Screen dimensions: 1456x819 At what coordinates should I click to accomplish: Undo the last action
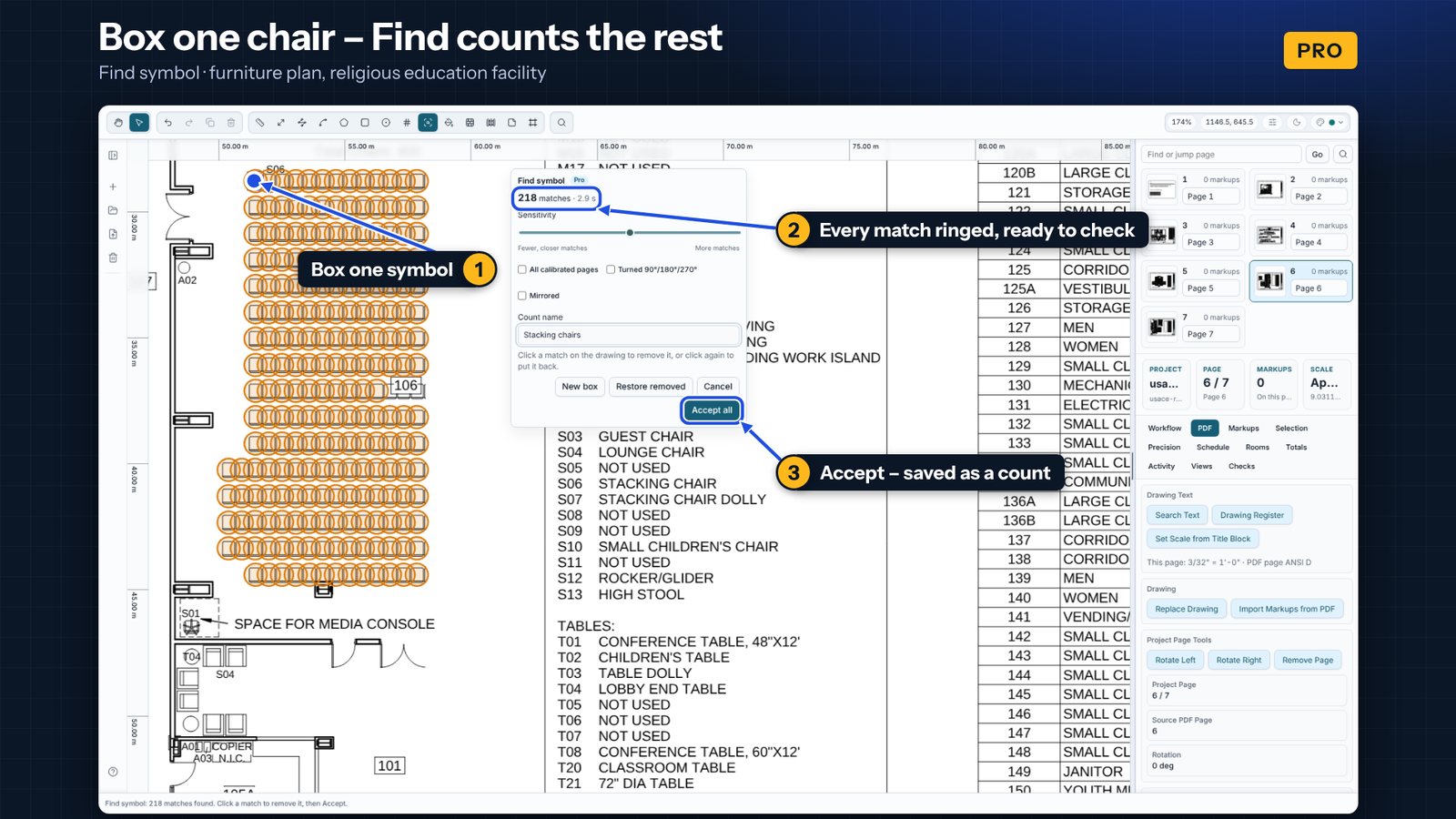pos(168,122)
